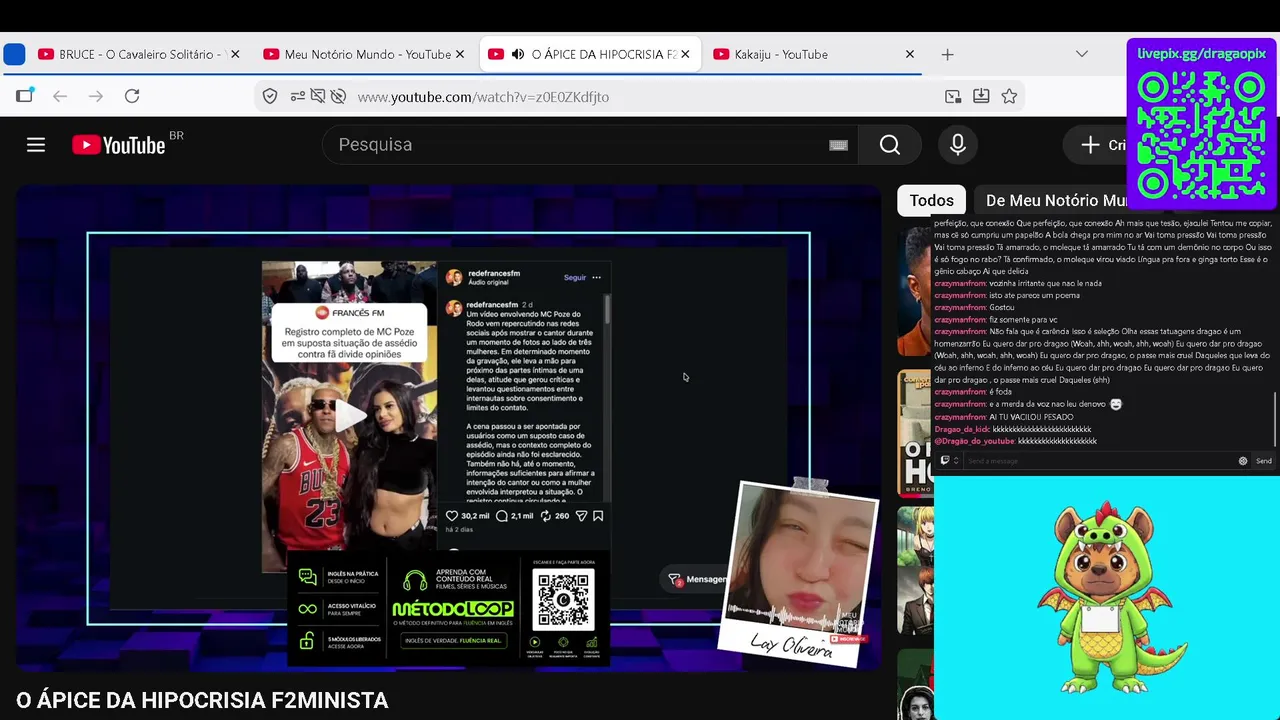Go forward with the browser forward arrow
1280x720 pixels.
pos(96,96)
